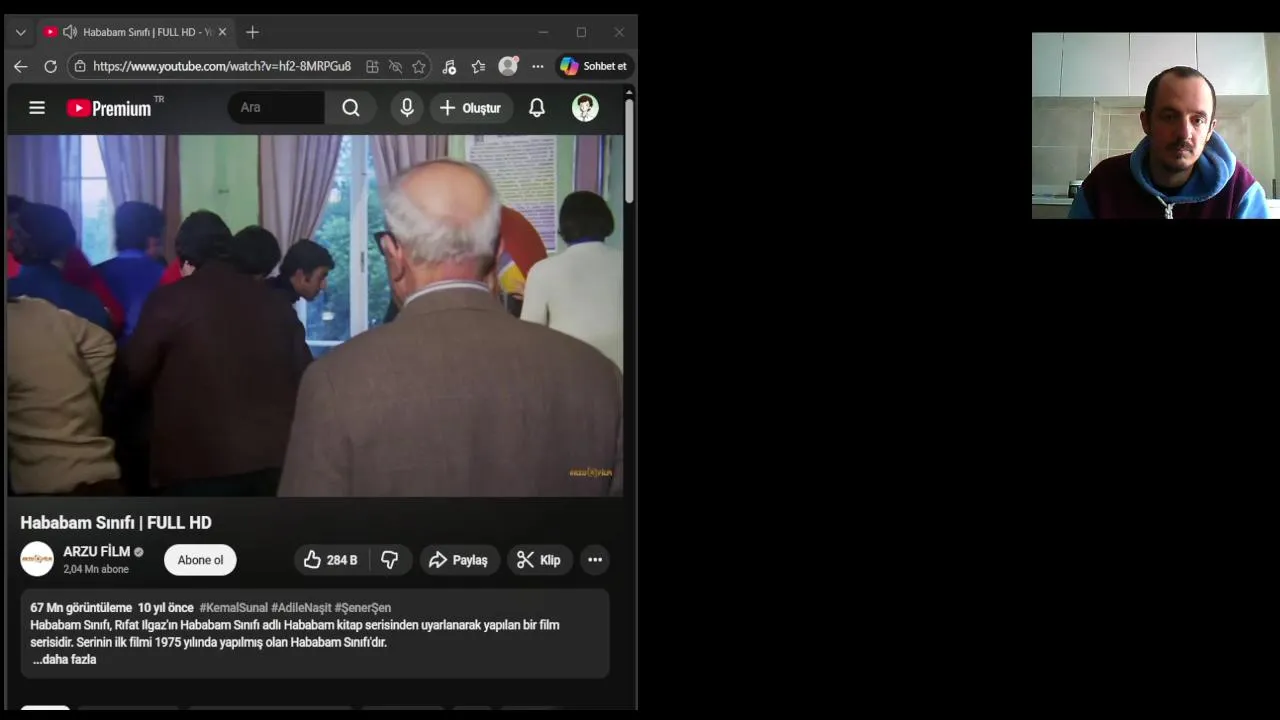Open the favorites list toolbar icon

click(x=478, y=66)
